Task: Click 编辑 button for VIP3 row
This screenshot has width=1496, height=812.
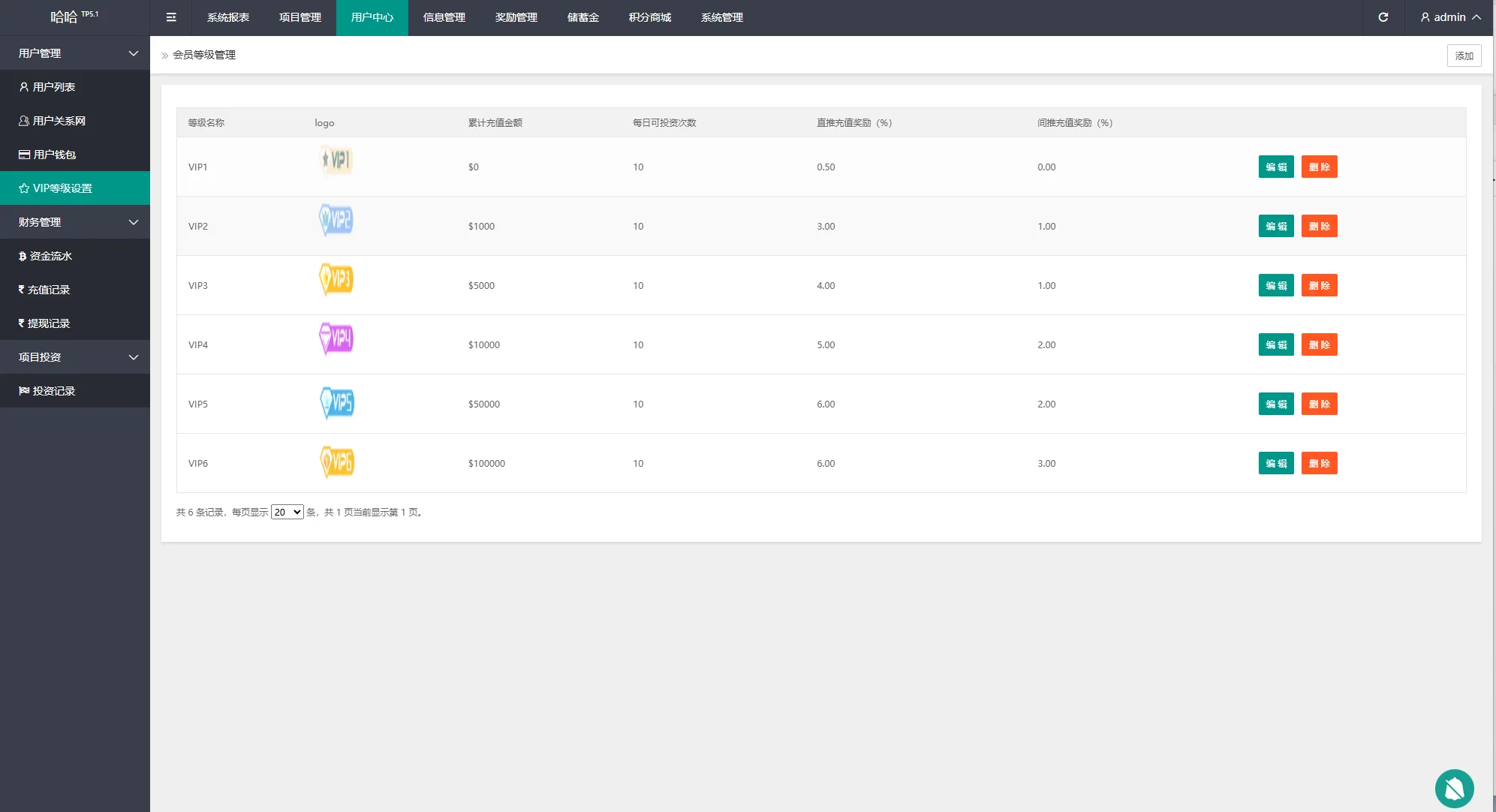Action: pos(1275,285)
